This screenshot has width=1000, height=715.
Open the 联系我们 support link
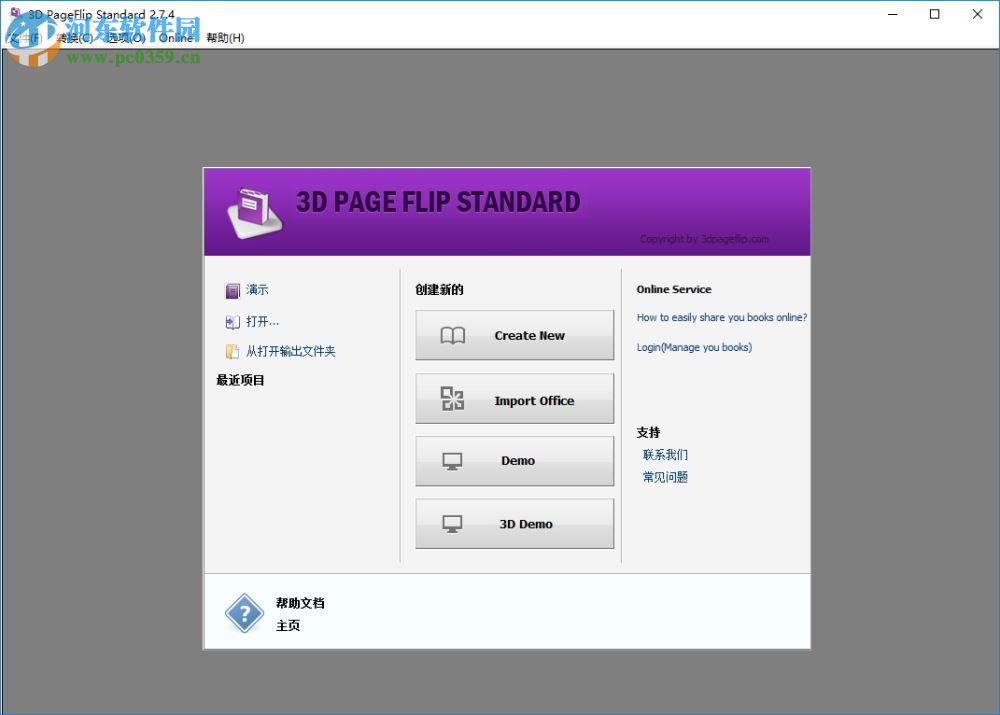click(664, 454)
